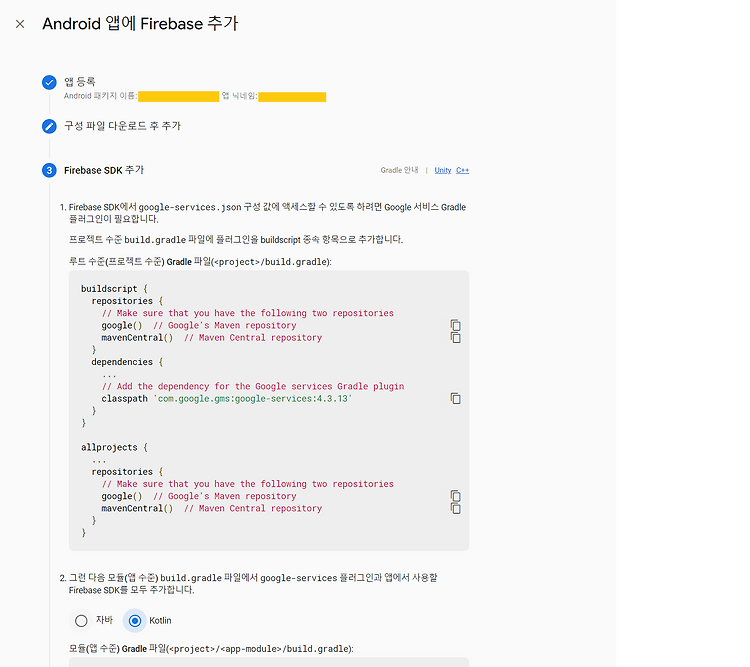Screen dimensions: 750x667
Task: Close the Add Firebase to Android dialog
Action: pos(20,24)
